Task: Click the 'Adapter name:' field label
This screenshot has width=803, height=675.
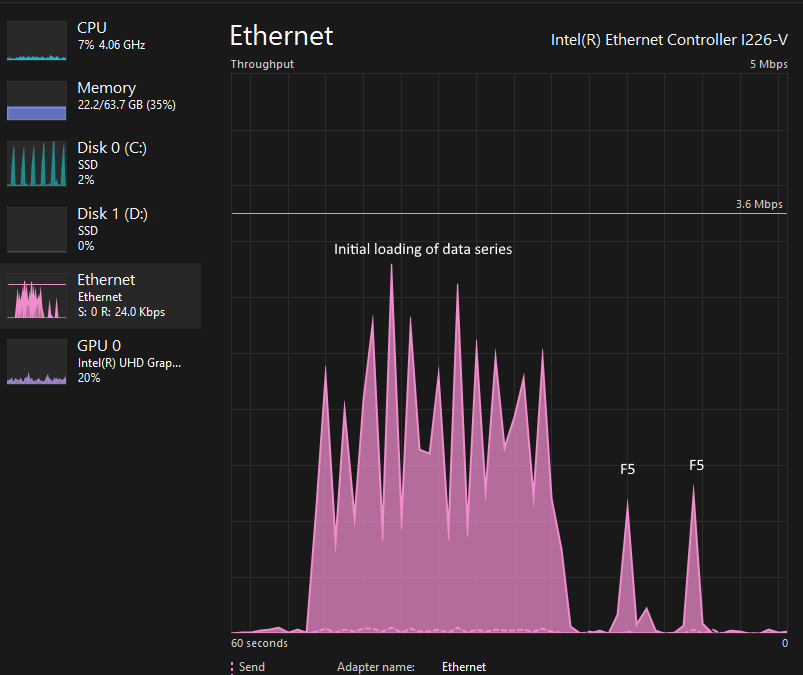Action: 376,667
